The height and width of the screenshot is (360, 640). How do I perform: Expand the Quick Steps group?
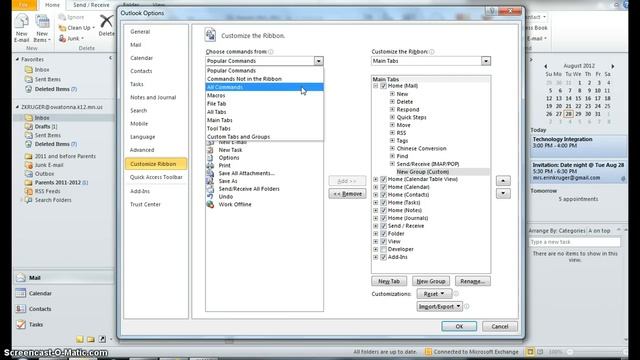[392, 117]
